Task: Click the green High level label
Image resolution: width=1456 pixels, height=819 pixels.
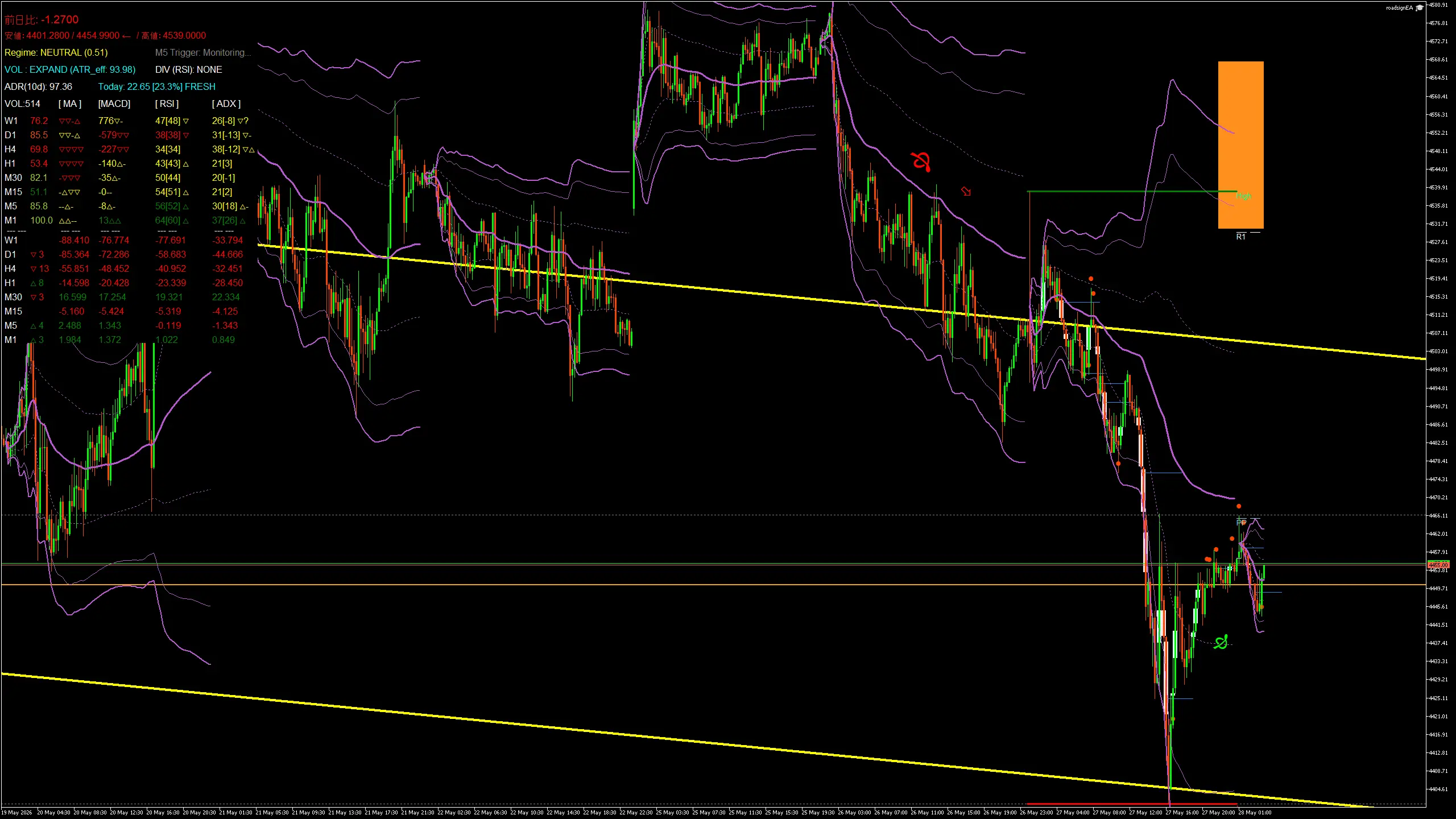Action: [x=1244, y=196]
